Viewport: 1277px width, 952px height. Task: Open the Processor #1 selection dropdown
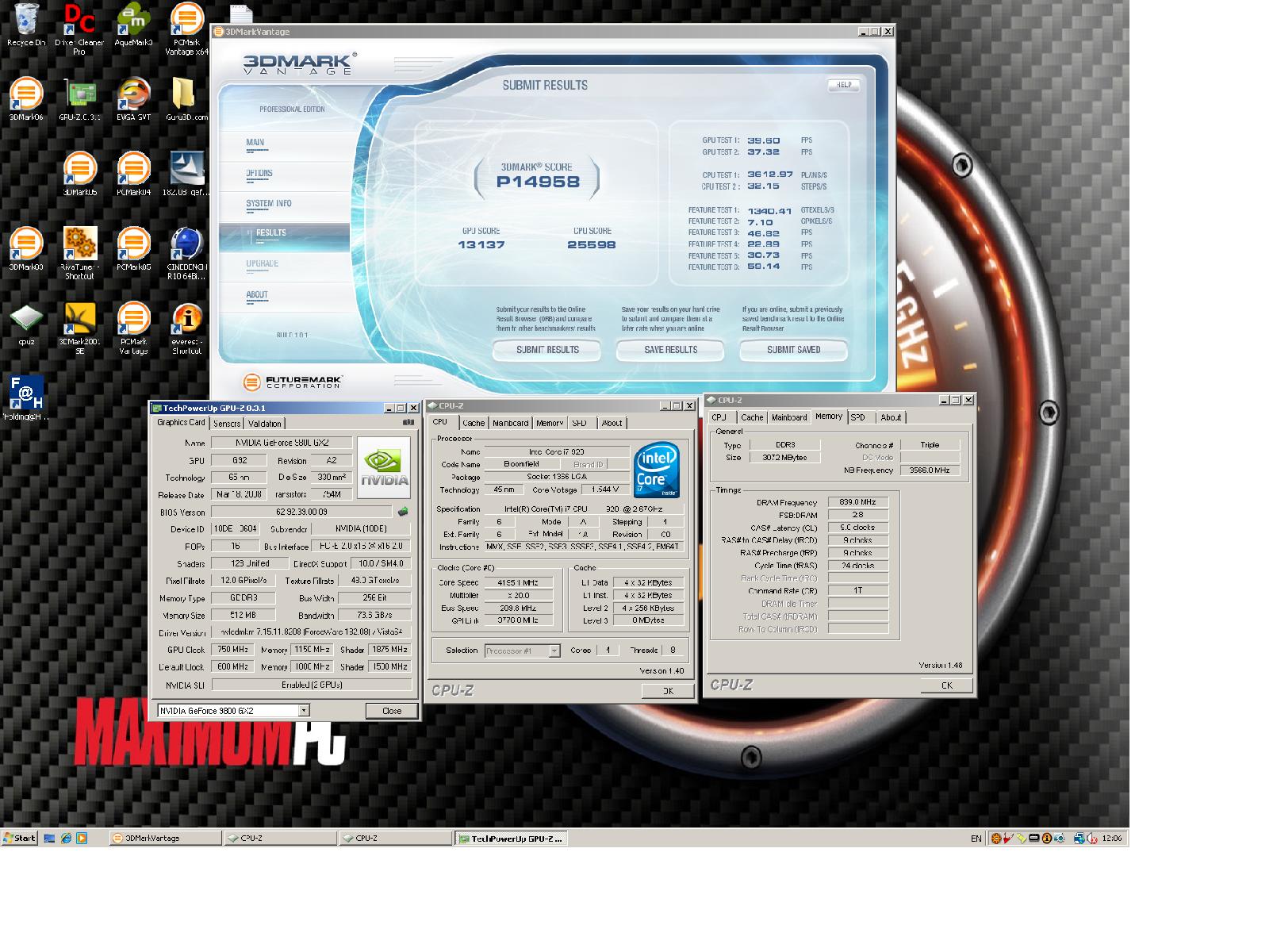554,651
